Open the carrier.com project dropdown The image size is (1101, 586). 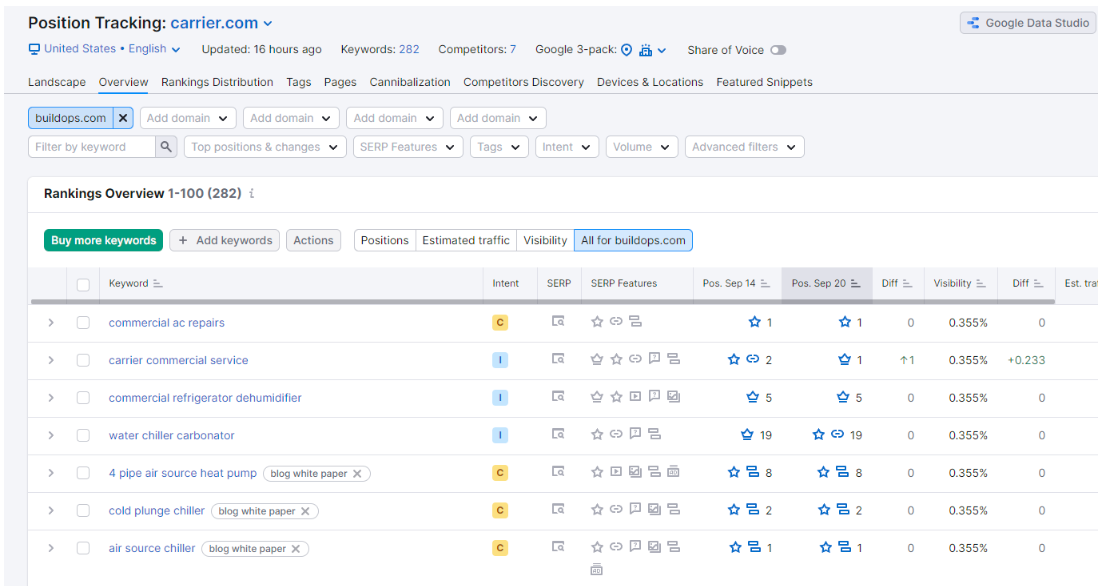tap(221, 23)
